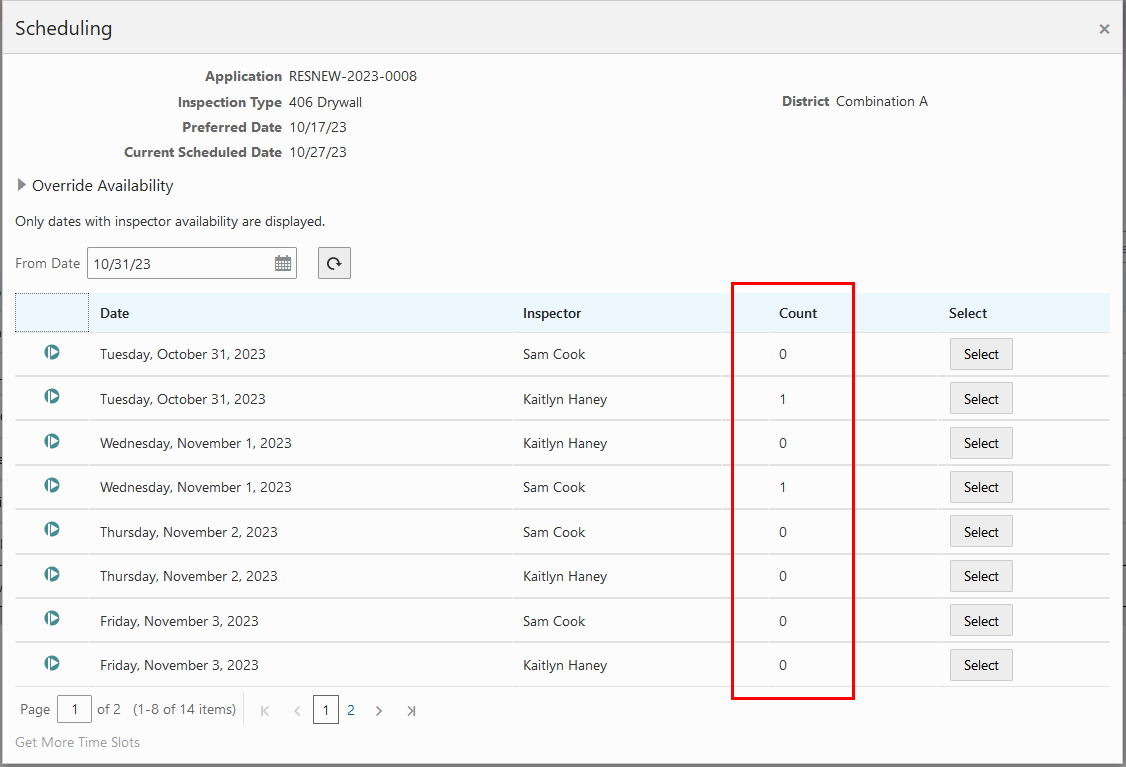The height and width of the screenshot is (767, 1126).
Task: Expand time slots for Kaitlyn Haney November 3 row
Action: pos(52,663)
